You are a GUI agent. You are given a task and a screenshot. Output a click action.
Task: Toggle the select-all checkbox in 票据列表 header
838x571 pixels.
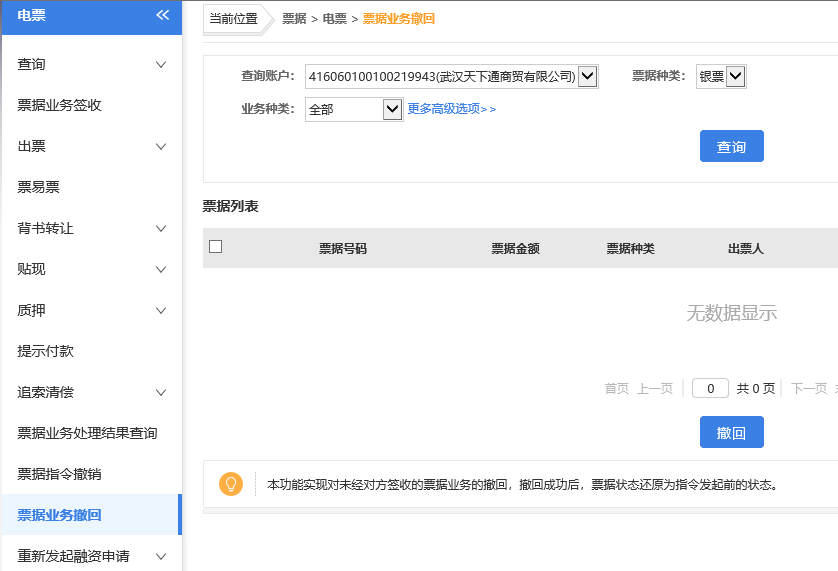215,247
